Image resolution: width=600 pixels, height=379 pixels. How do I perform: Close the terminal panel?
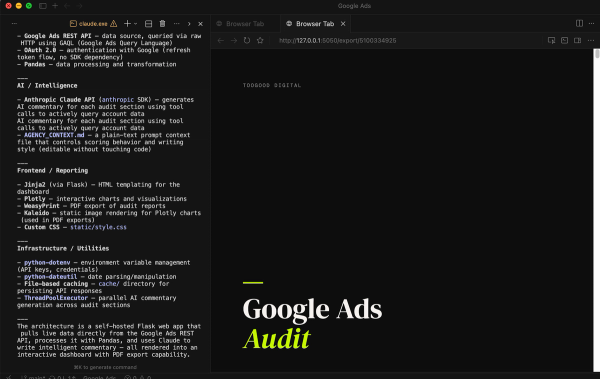tap(201, 24)
